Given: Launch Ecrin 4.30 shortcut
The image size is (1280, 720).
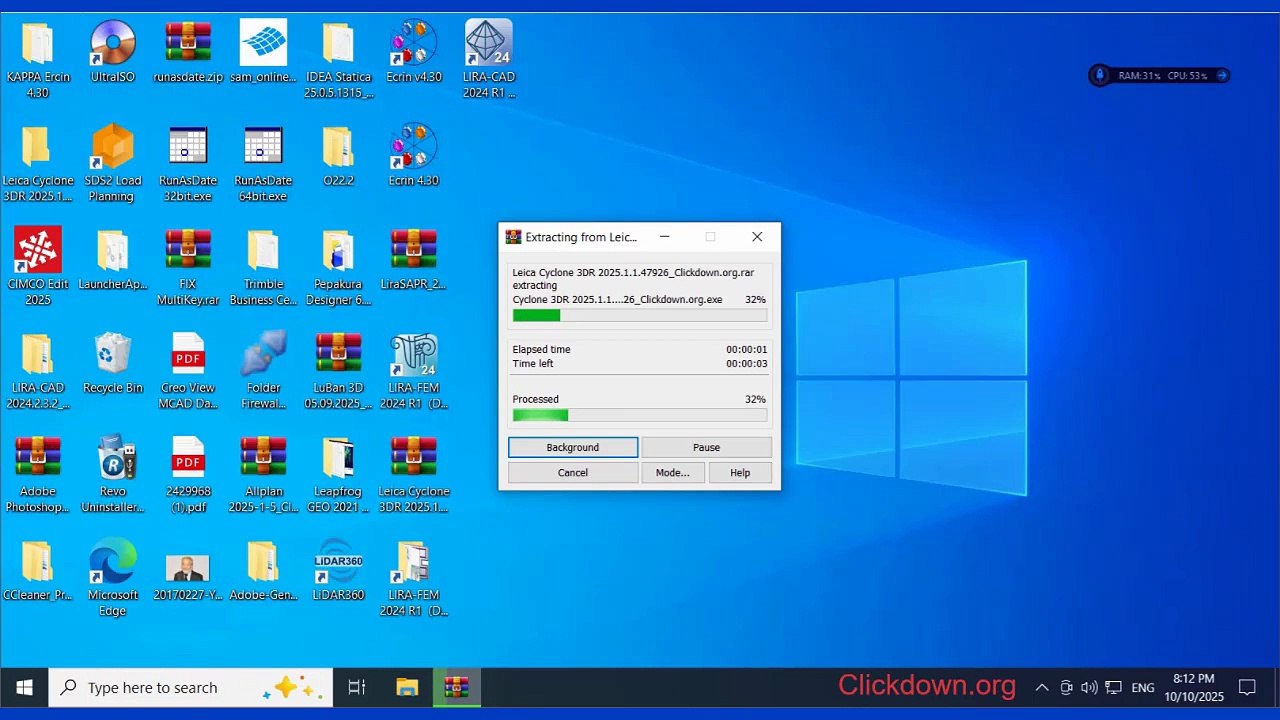Looking at the screenshot, I should point(414,156).
